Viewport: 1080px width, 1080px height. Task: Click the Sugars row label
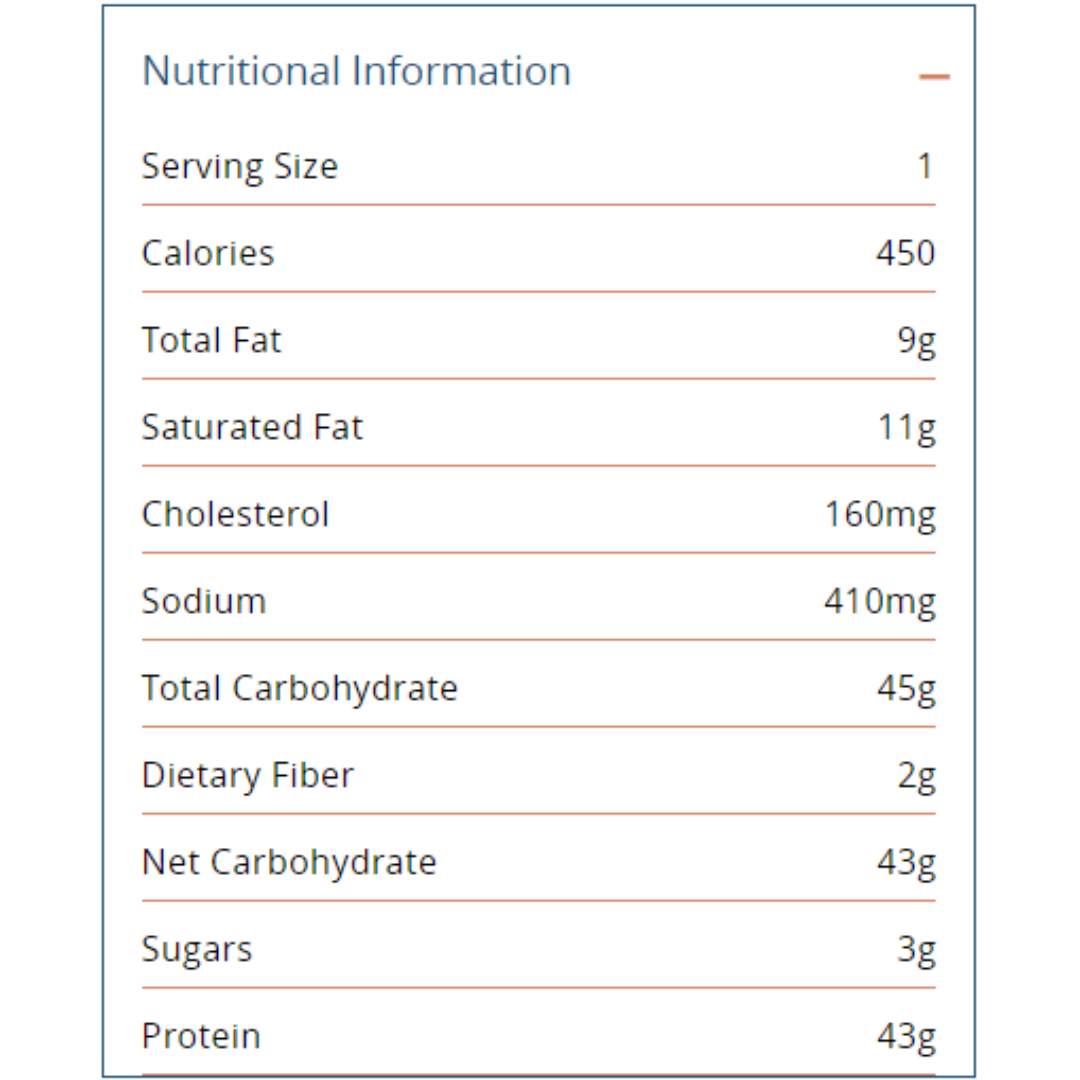197,949
